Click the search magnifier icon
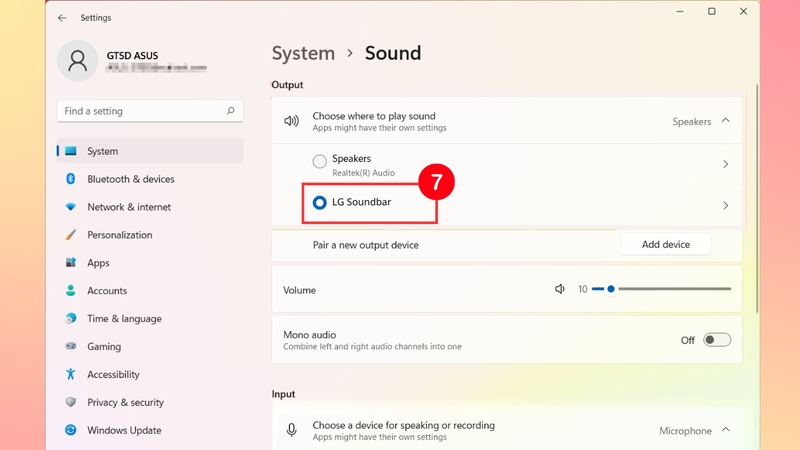This screenshot has height=450, width=800. pos(231,111)
